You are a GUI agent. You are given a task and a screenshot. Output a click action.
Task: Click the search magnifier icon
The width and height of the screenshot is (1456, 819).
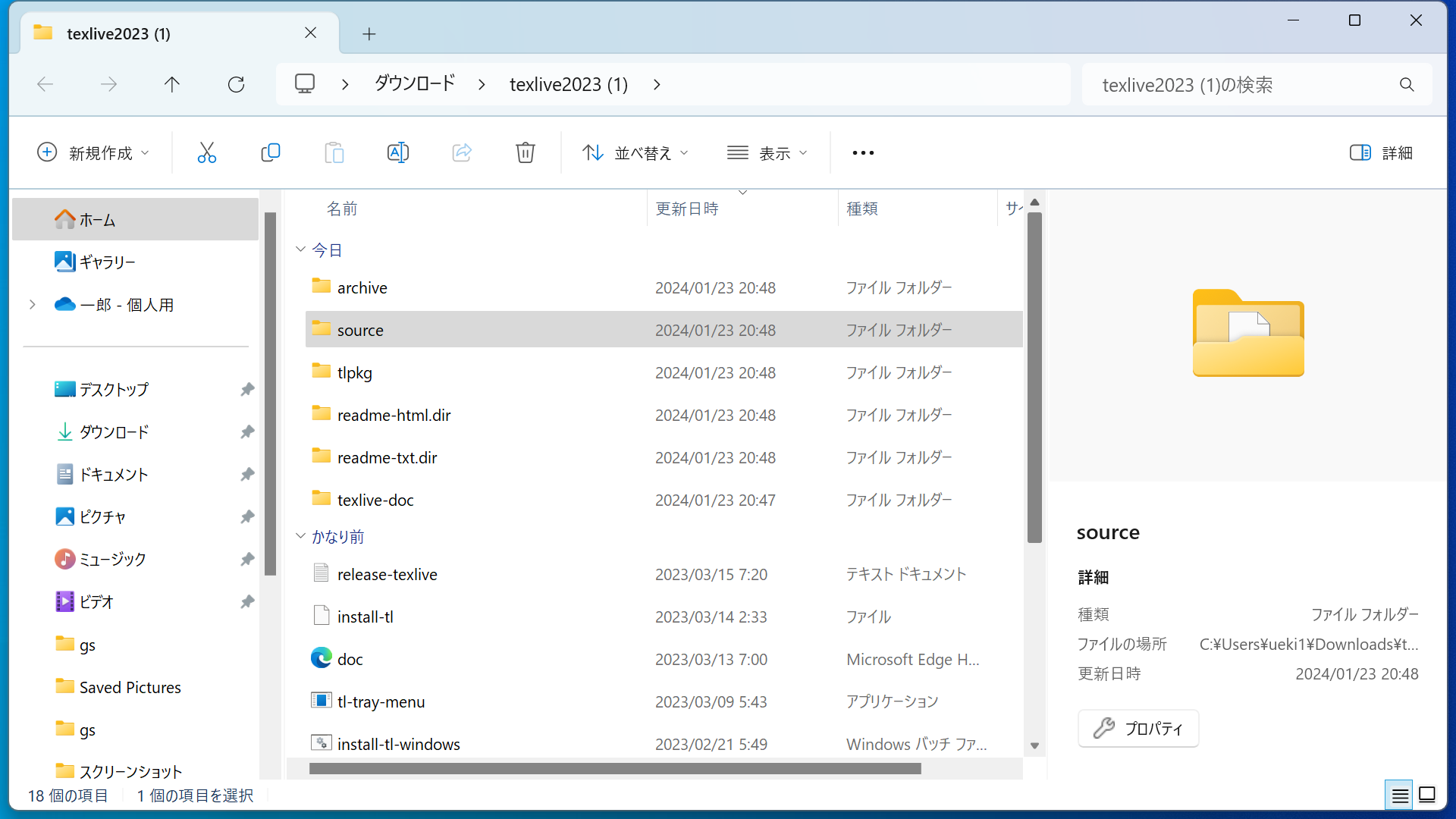[x=1407, y=84]
